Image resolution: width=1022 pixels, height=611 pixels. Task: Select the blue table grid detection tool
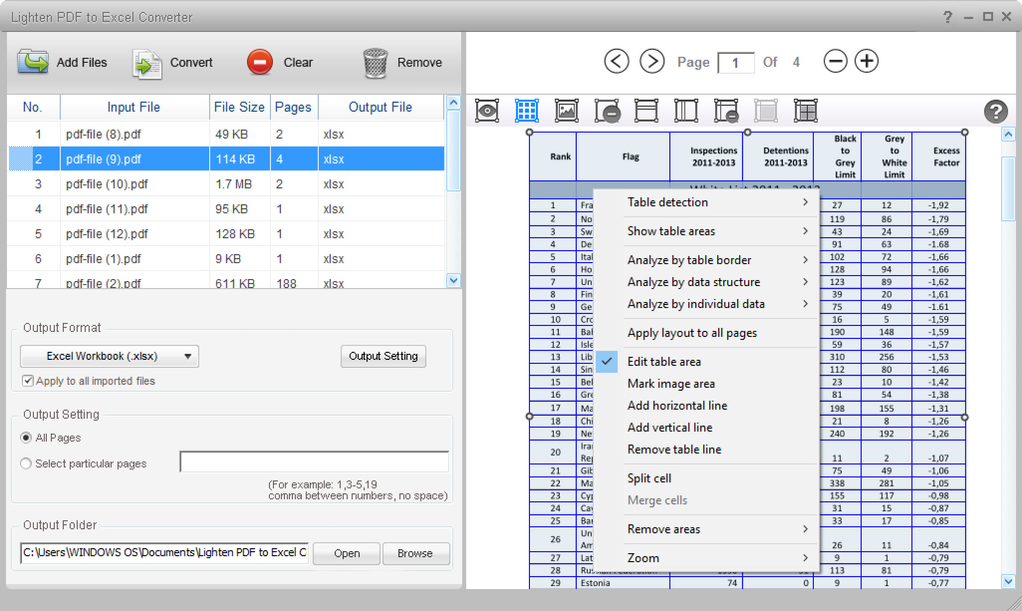527,112
